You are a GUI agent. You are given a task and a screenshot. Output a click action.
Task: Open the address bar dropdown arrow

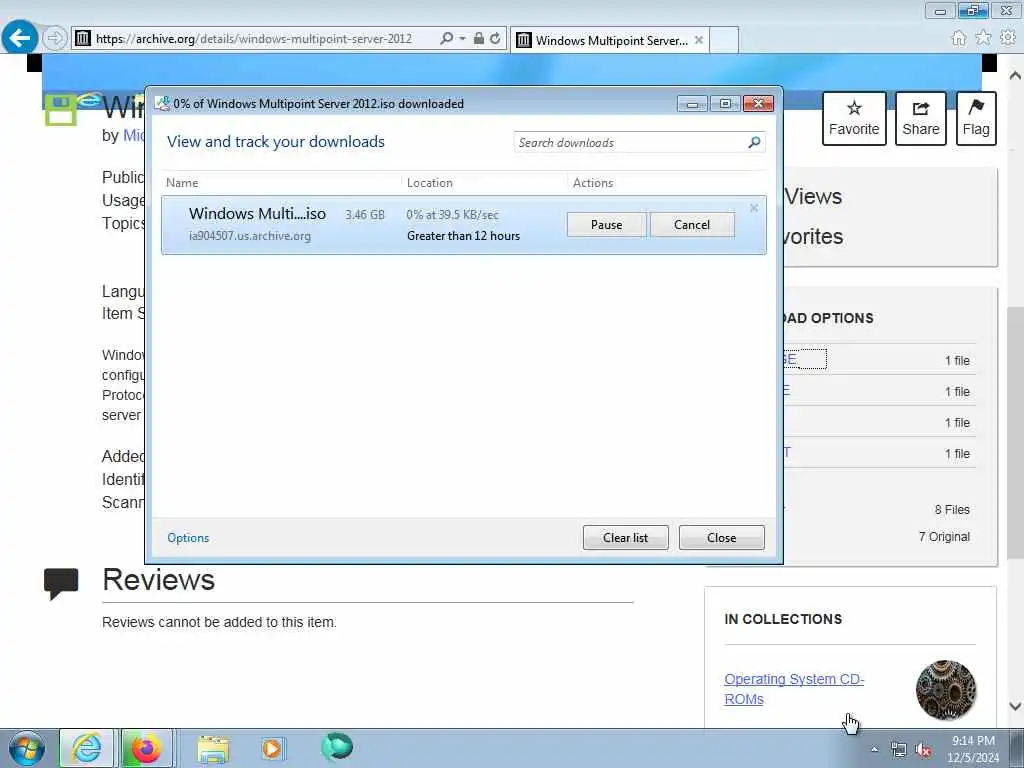coord(462,39)
